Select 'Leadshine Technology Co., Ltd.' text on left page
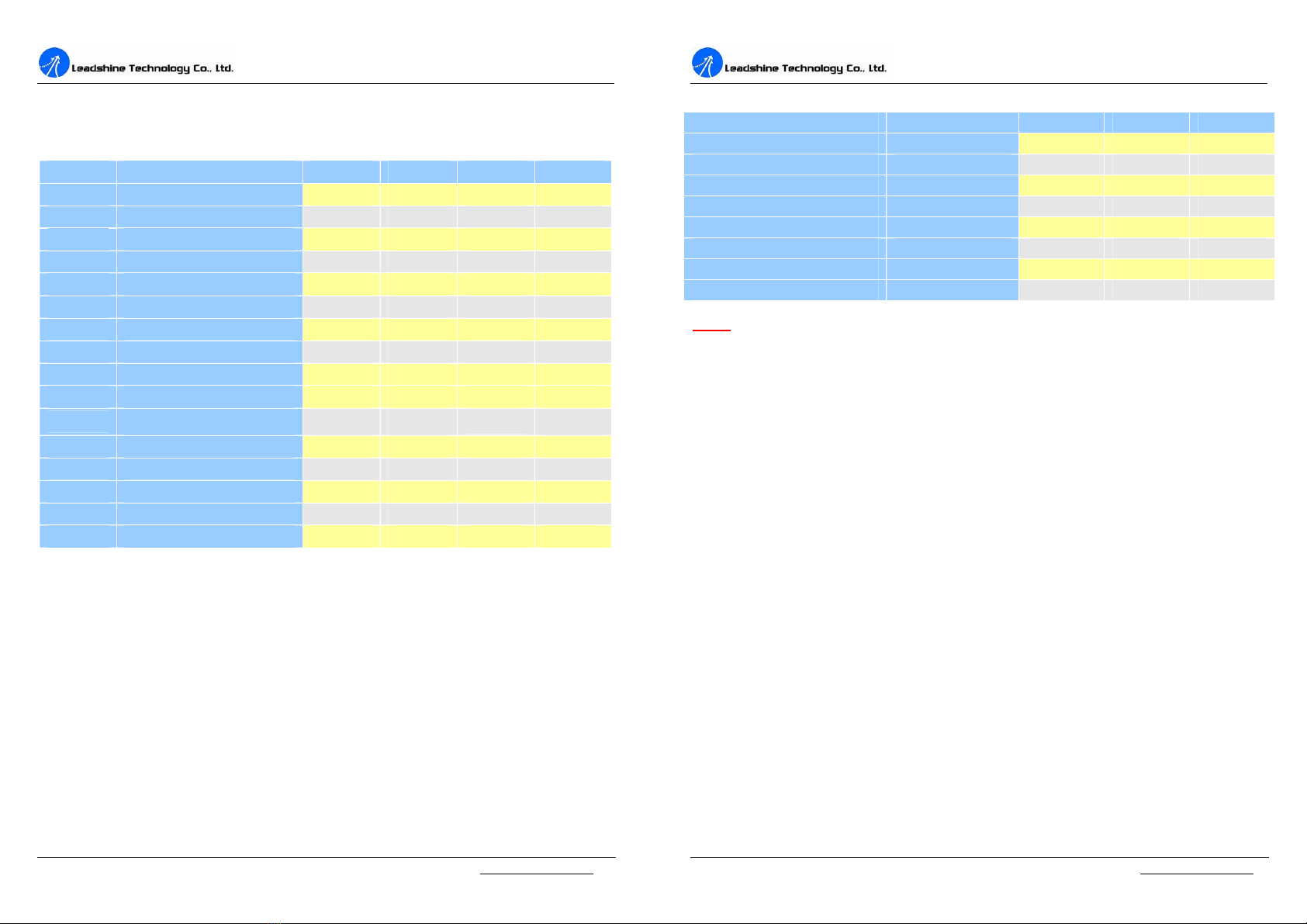Screen dimensions: 1307x924 tap(152, 68)
